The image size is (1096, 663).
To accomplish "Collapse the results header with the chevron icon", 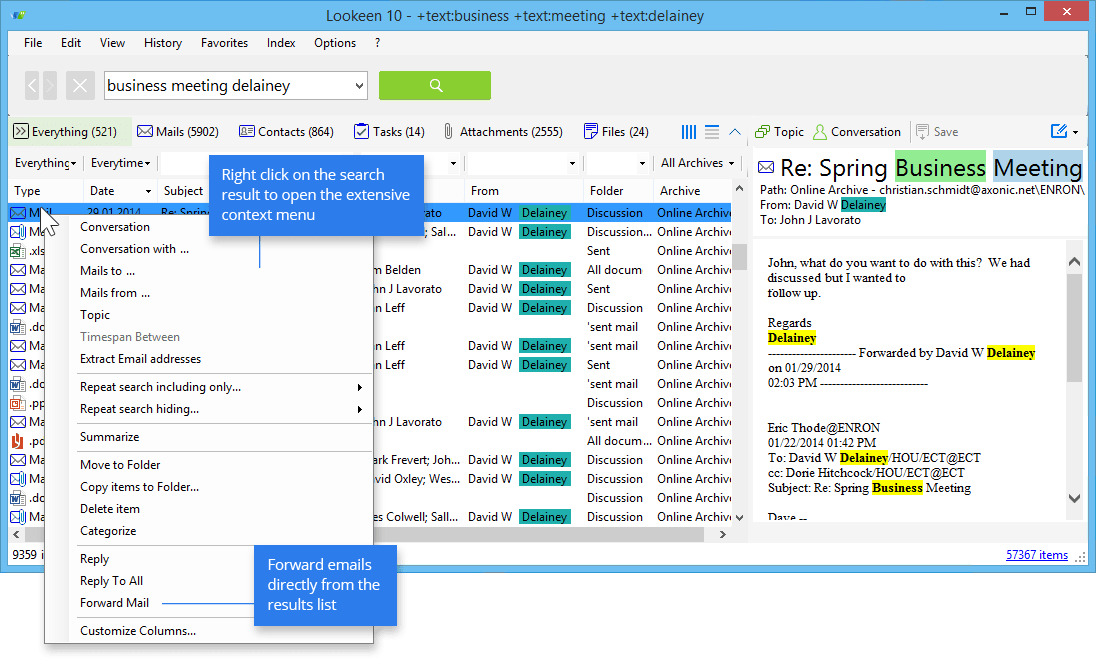I will [x=733, y=131].
